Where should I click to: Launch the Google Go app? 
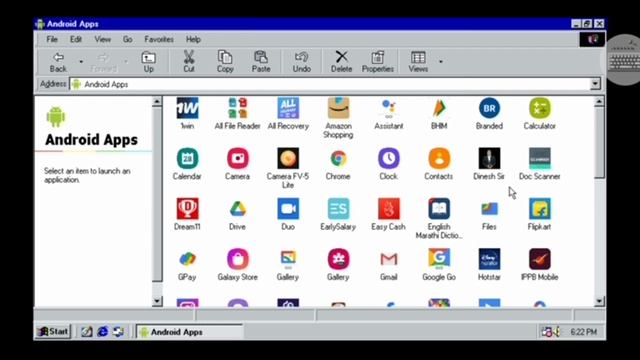point(439,259)
